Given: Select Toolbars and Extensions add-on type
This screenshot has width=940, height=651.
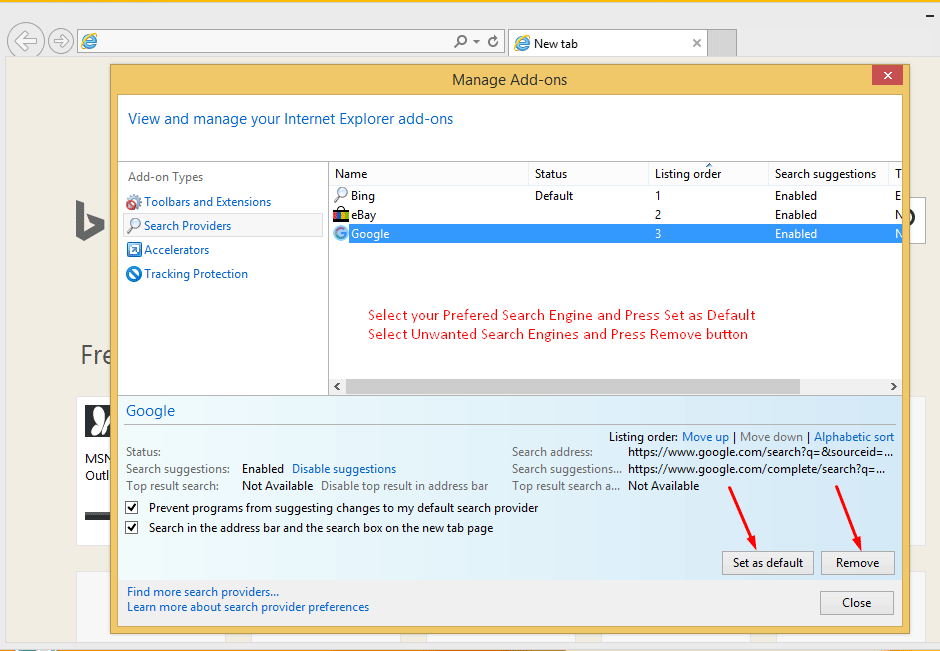Looking at the screenshot, I should [207, 202].
